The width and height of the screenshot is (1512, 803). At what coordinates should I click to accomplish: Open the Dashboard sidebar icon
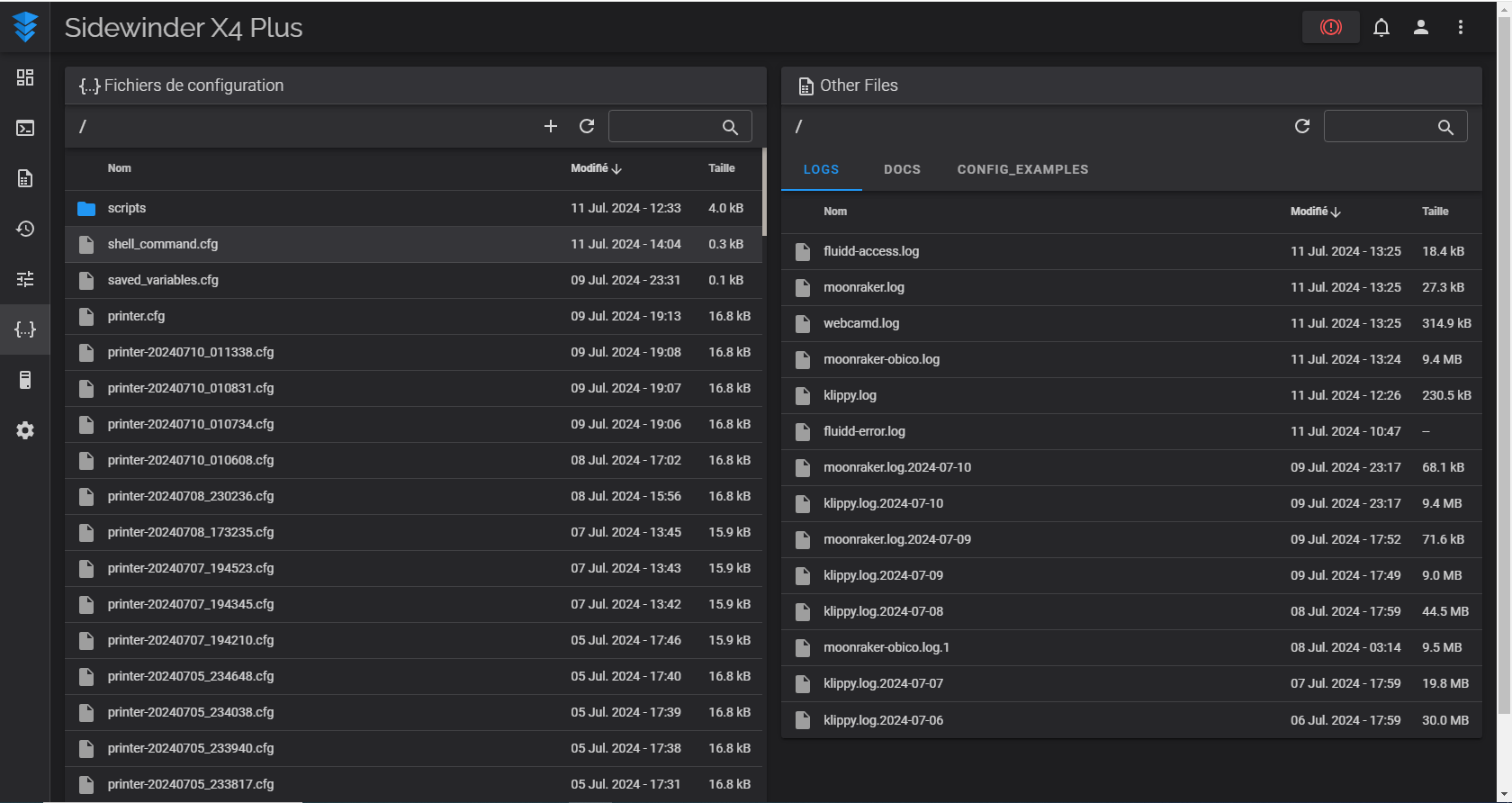pos(25,77)
